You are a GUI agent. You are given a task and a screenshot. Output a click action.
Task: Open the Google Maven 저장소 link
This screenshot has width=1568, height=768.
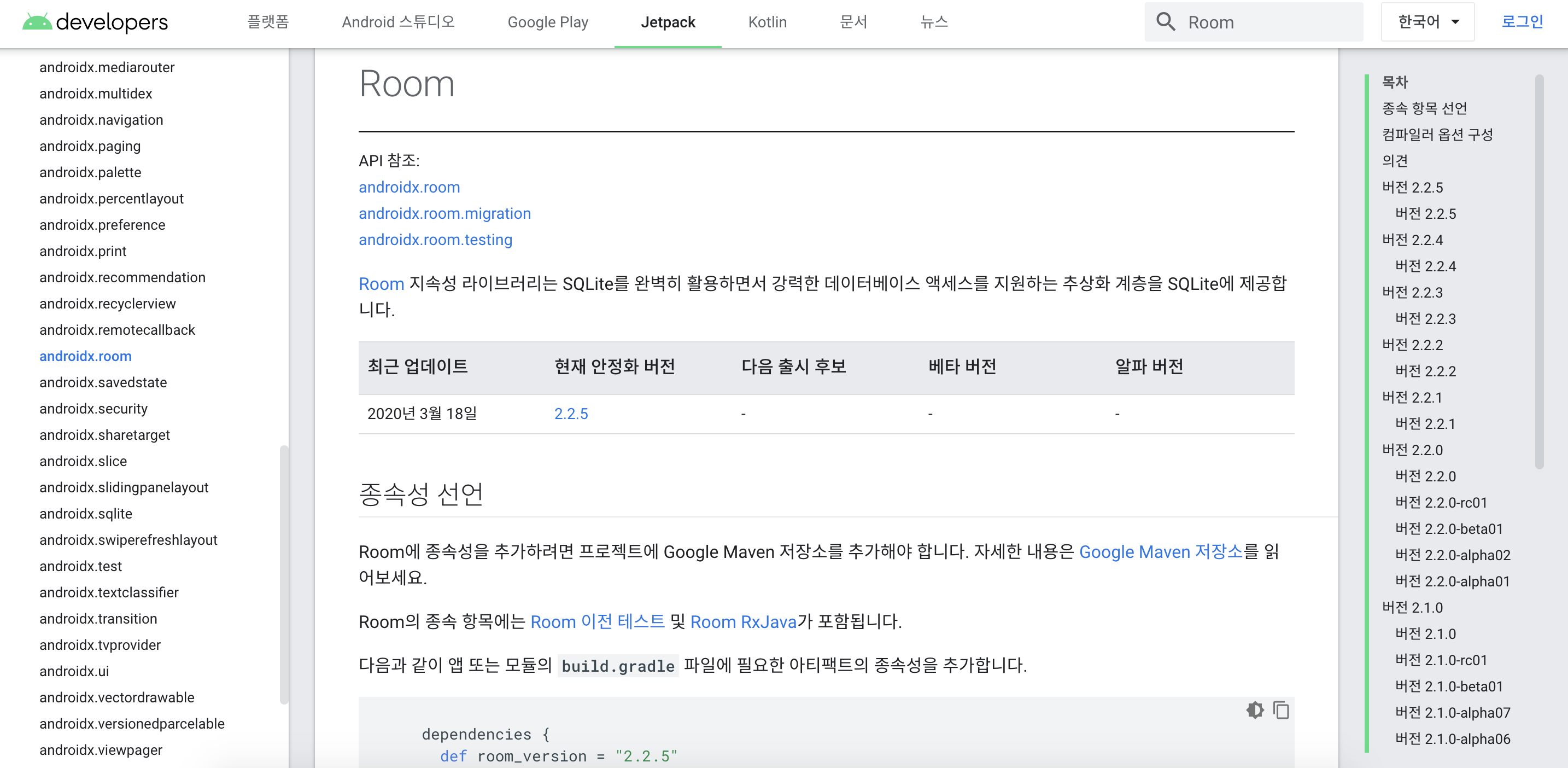1160,551
